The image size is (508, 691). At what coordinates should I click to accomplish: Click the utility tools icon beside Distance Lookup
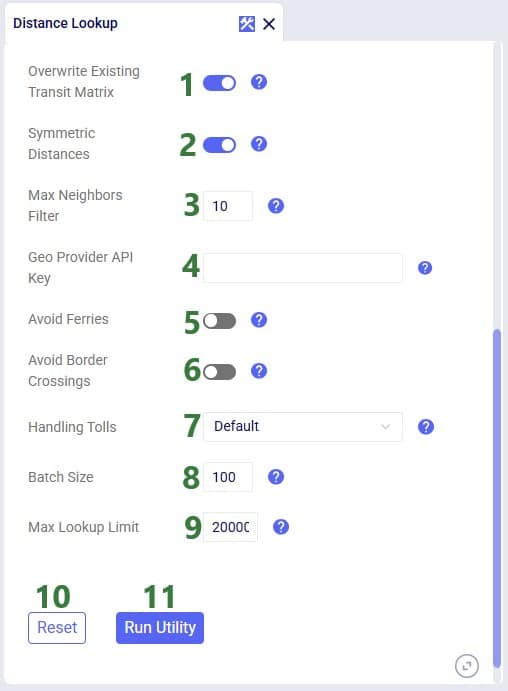[x=247, y=24]
